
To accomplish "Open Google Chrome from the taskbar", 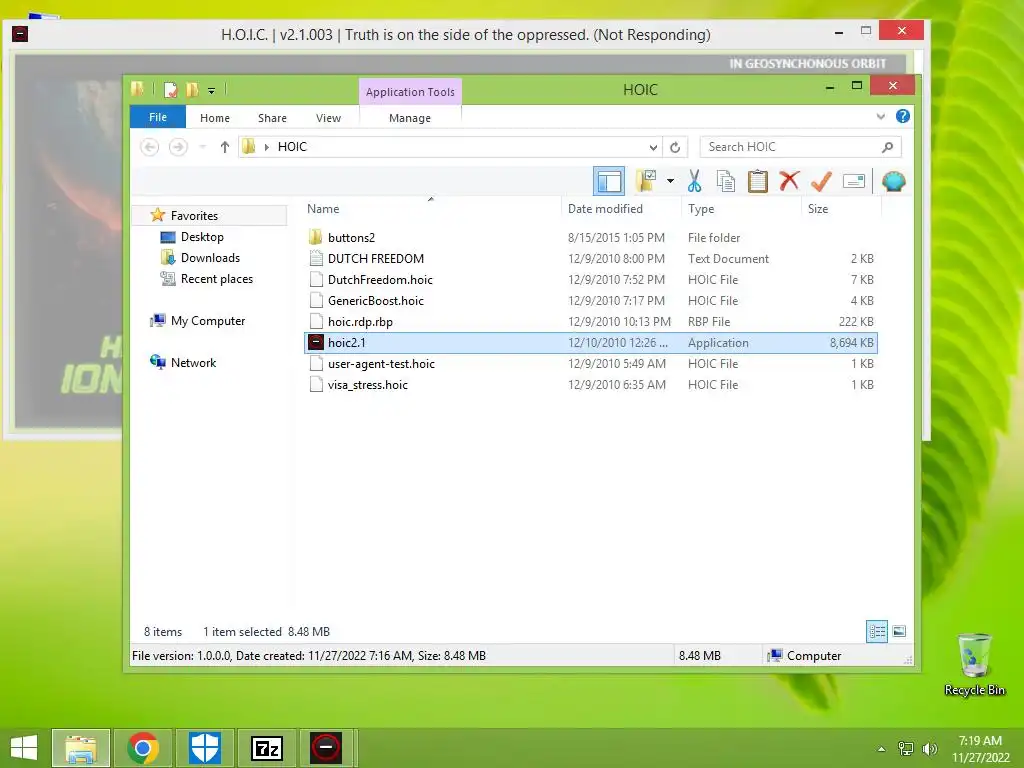I will pyautogui.click(x=143, y=748).
